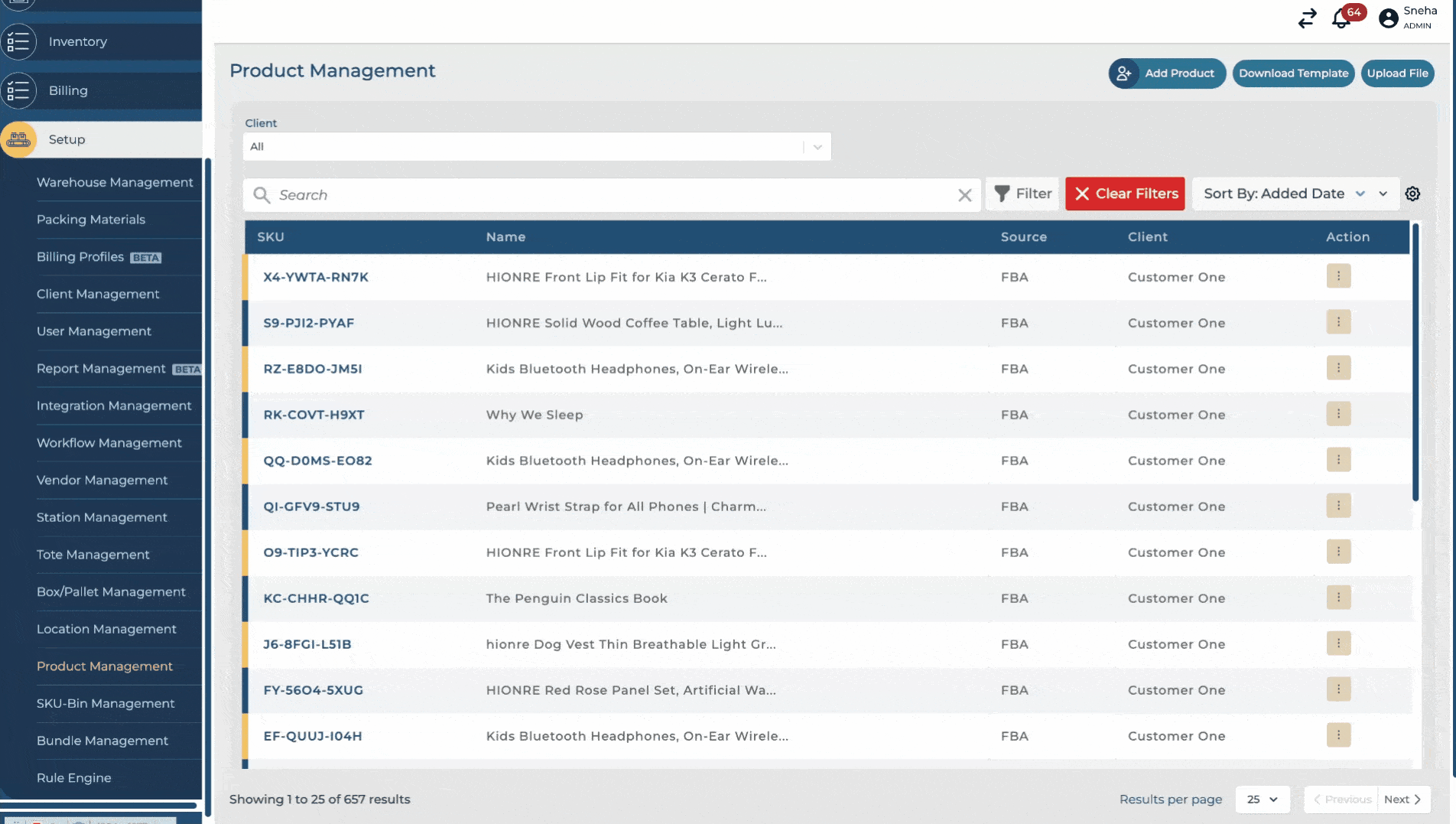Screen dimensions: 1456x824
Task: Select Integration Management from the sidebar
Action: pyautogui.click(x=114, y=405)
